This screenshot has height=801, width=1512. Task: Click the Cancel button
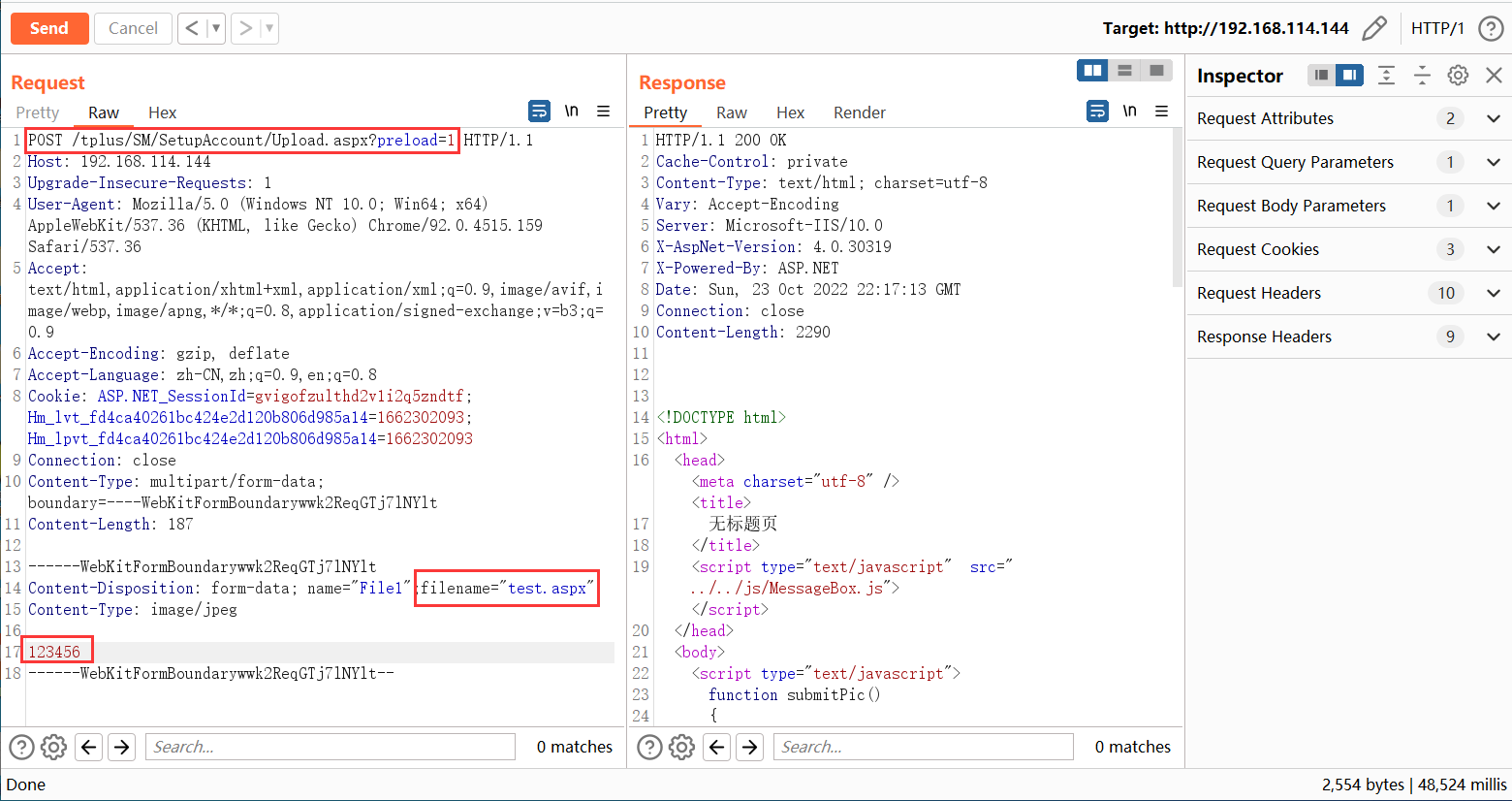pyautogui.click(x=133, y=28)
